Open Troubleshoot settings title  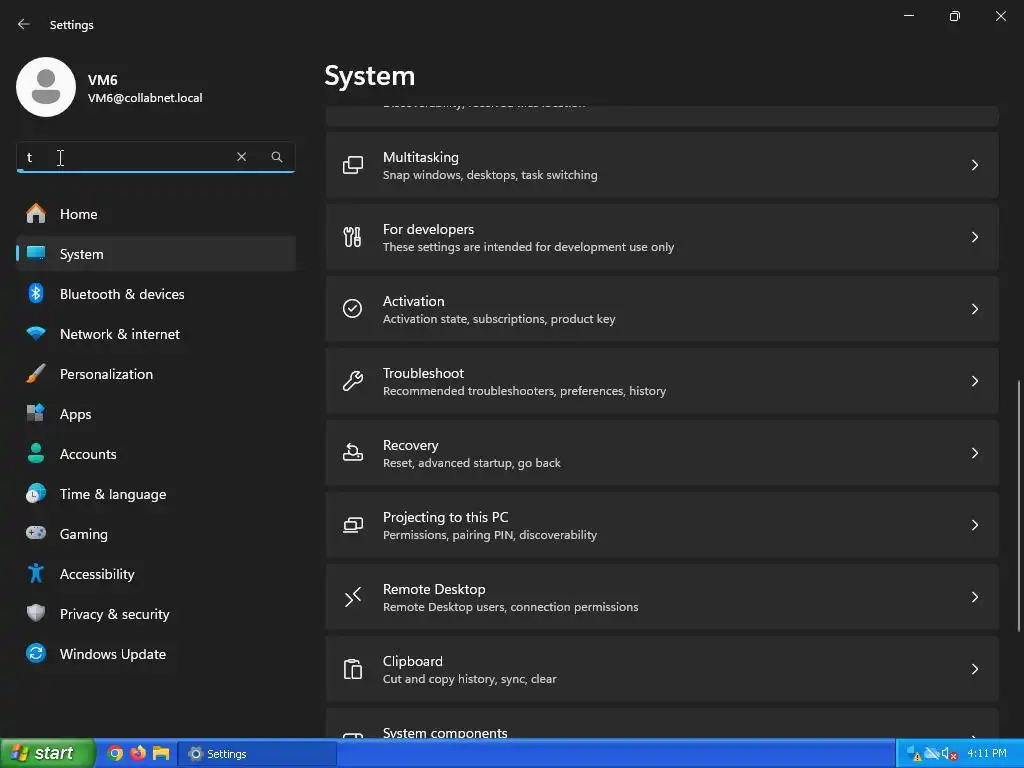click(x=423, y=373)
